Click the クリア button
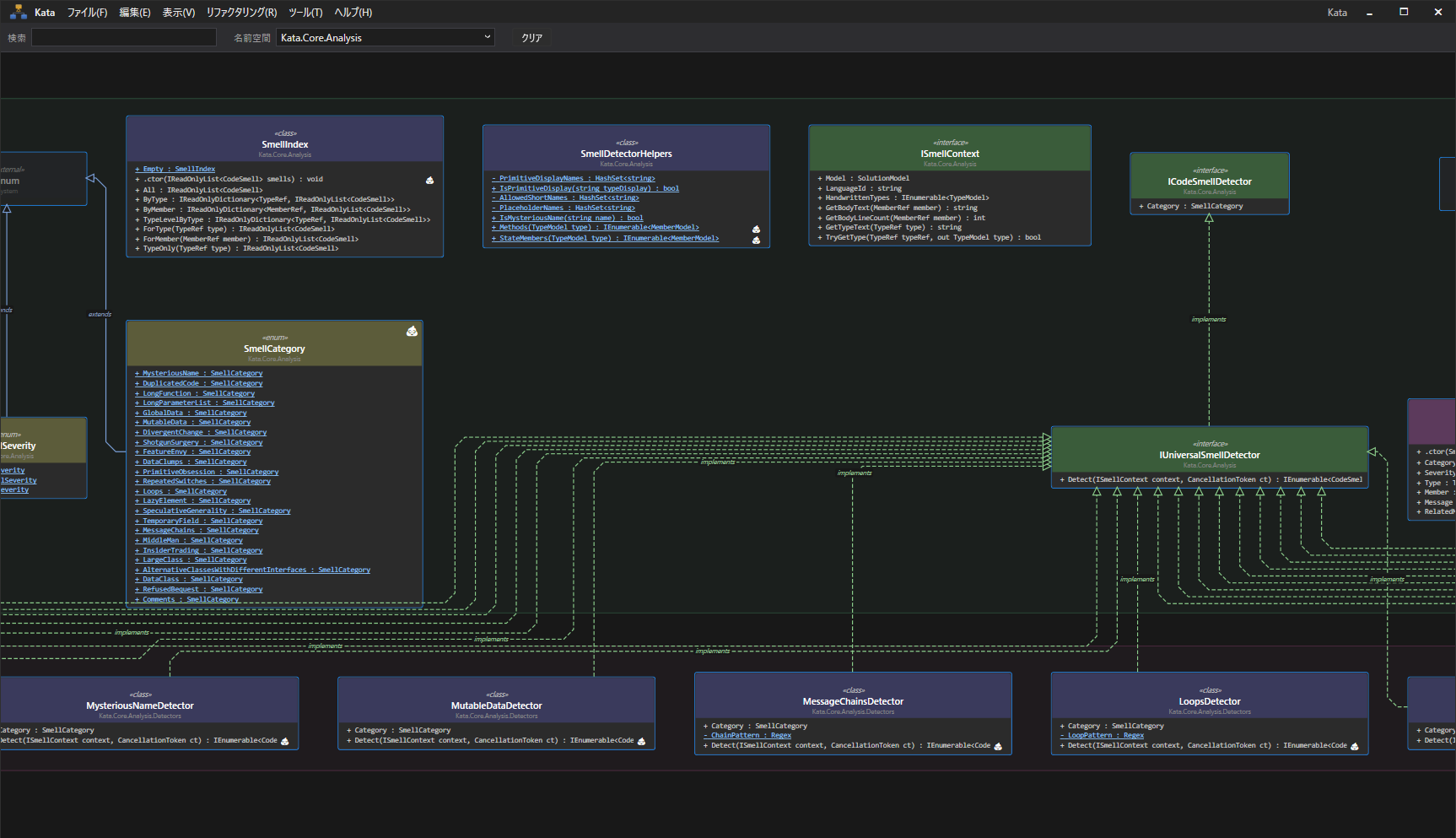The image size is (1456, 838). click(x=531, y=37)
